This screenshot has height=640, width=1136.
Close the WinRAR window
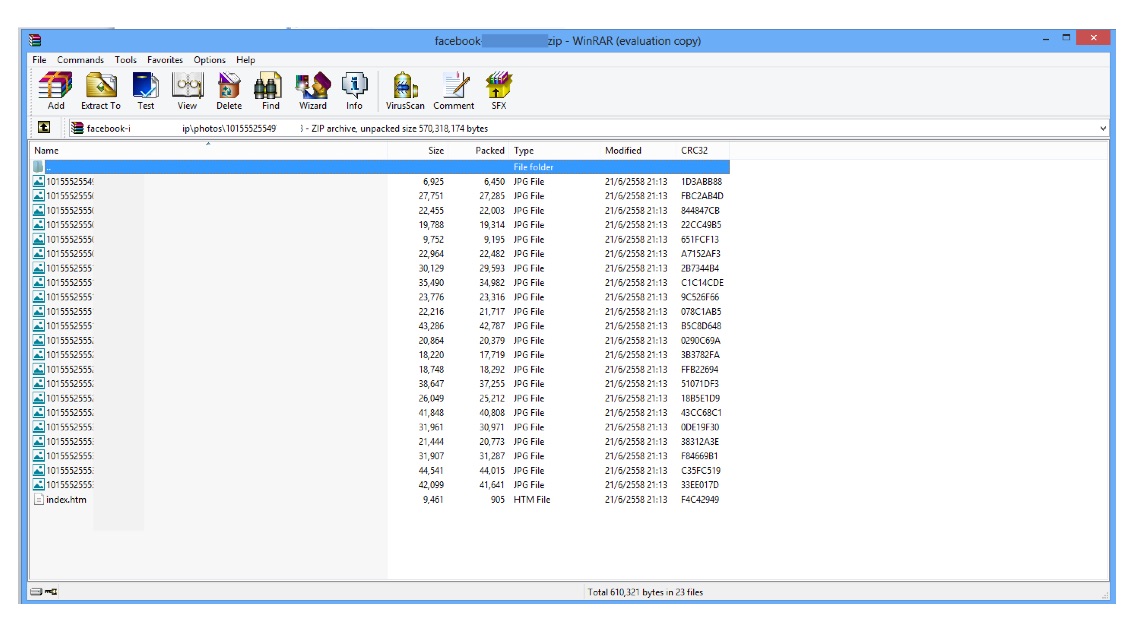(x=1093, y=38)
